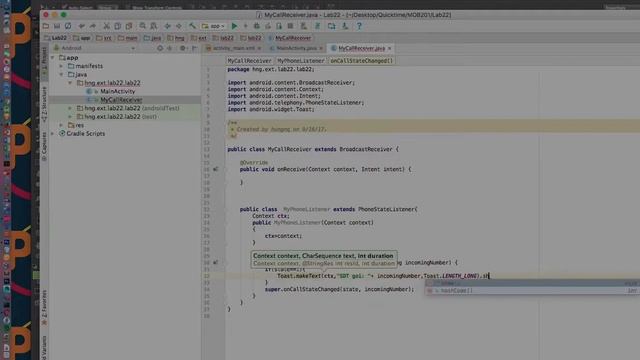Open the Project panel gear settings icon
Image resolution: width=640 pixels, height=360 pixels.
pyautogui.click(x=183, y=48)
